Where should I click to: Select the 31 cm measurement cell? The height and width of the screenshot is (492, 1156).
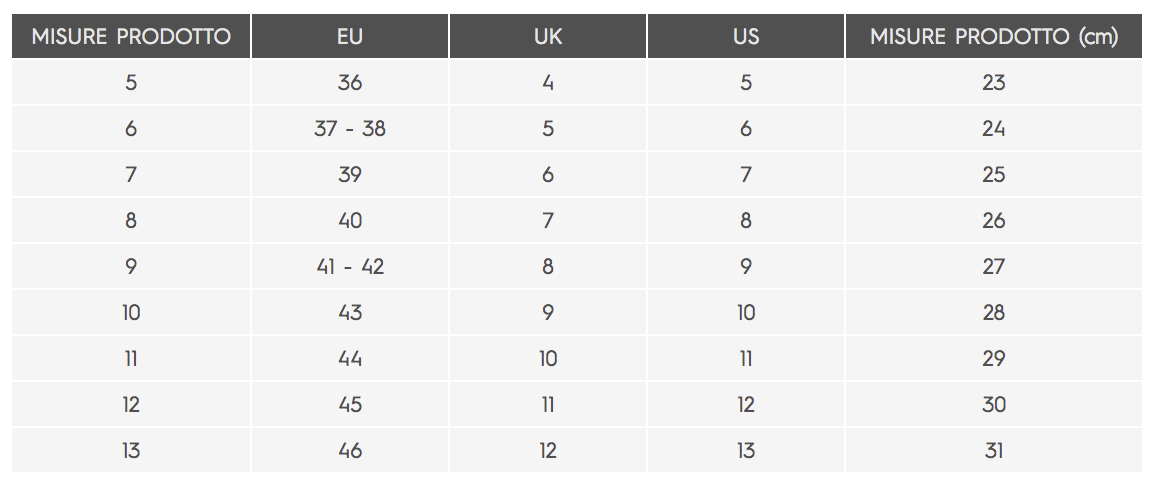pyautogui.click(x=994, y=450)
